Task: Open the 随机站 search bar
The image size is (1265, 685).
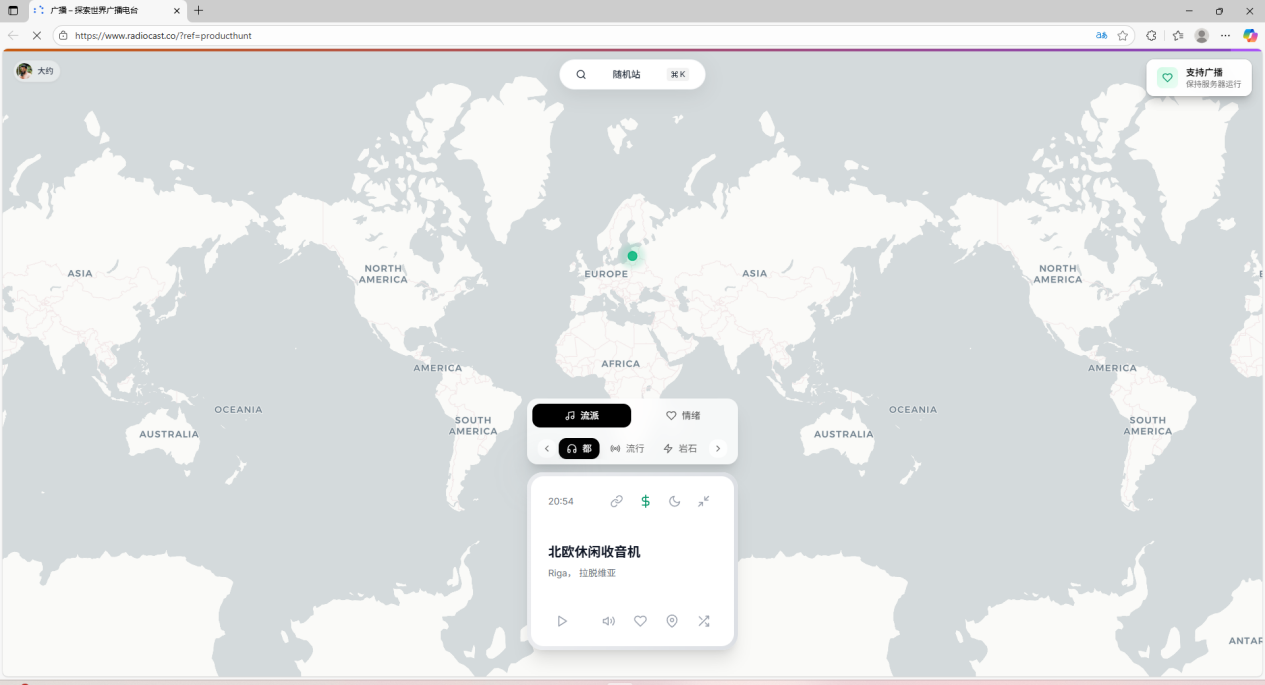Action: 632,74
